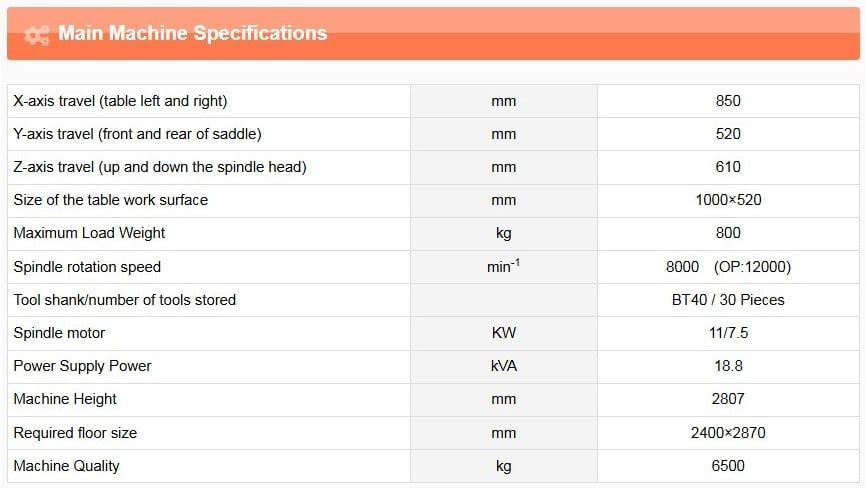Select the Power Supply Power label
Viewport: 865px width, 492px height.
point(82,366)
